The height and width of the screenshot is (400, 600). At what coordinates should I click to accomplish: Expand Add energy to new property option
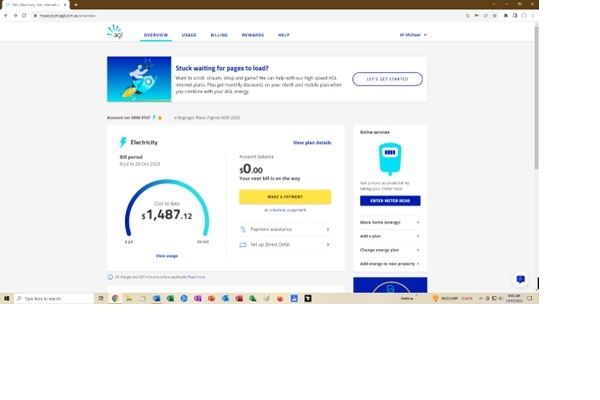[x=390, y=263]
